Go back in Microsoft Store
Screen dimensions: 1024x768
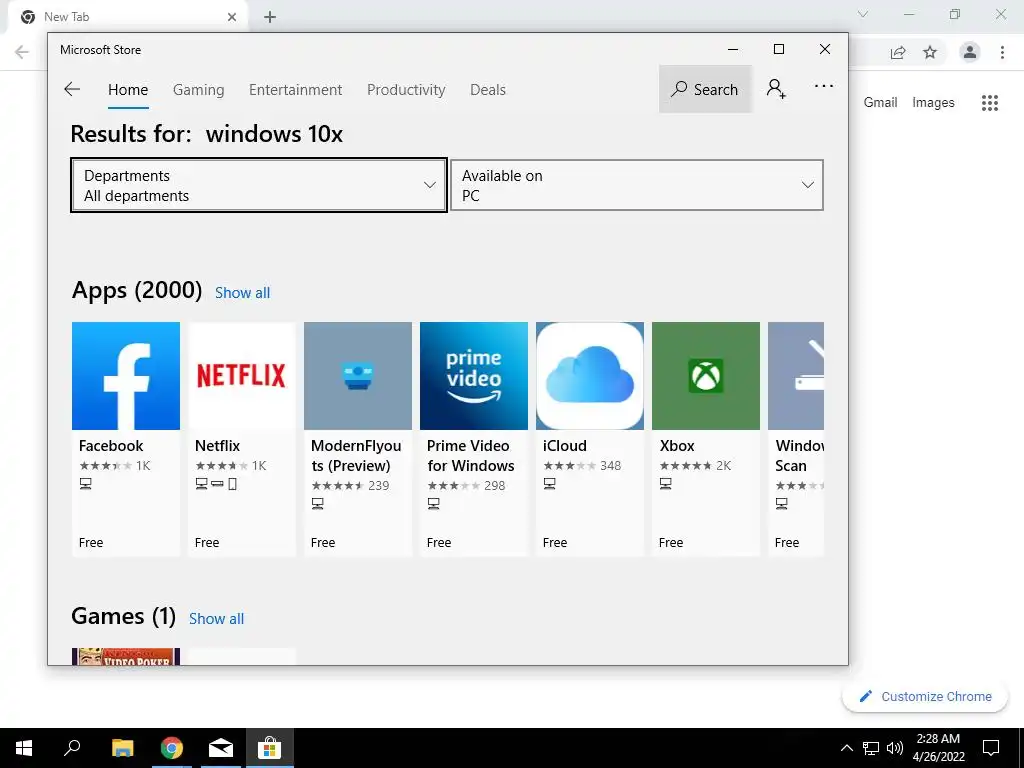coord(72,89)
